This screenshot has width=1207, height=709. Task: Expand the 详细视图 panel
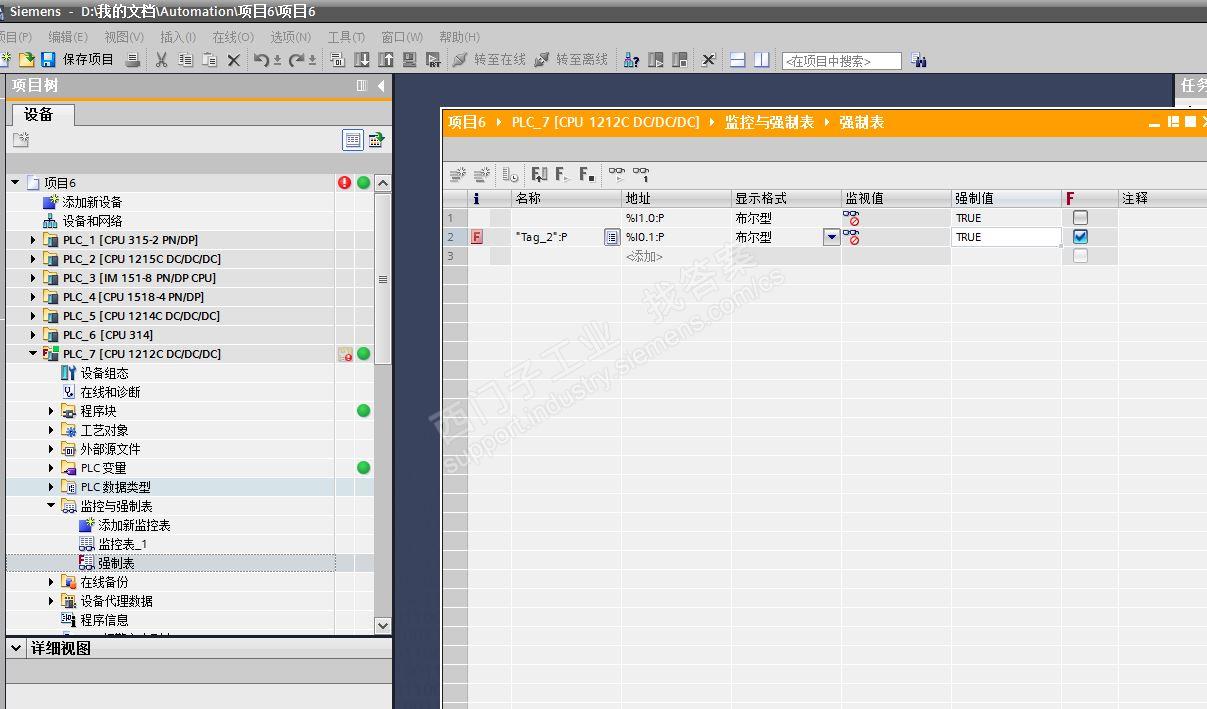pyautogui.click(x=16, y=648)
